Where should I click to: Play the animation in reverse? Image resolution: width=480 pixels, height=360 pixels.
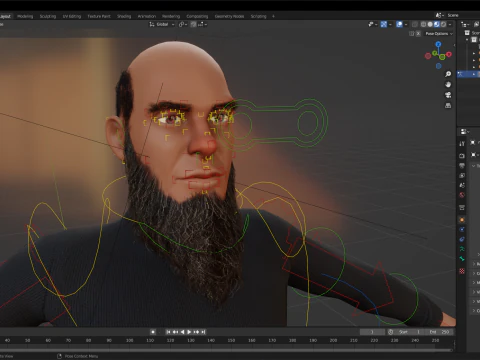click(x=182, y=332)
